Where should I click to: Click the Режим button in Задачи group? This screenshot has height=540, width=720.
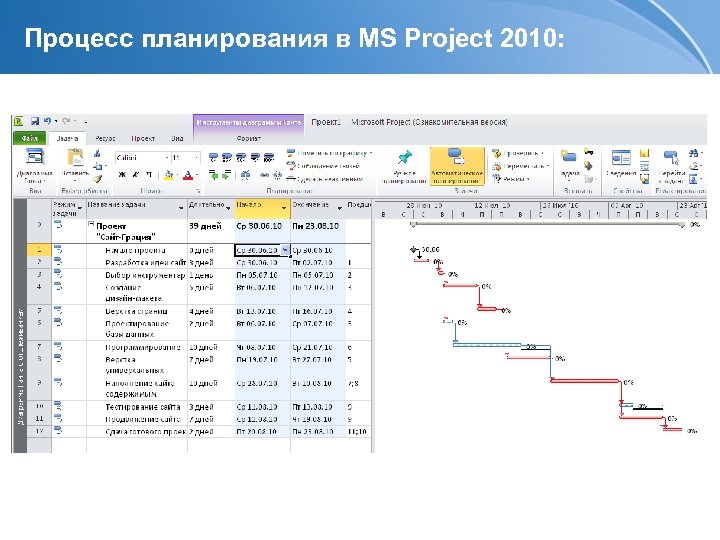pos(511,179)
